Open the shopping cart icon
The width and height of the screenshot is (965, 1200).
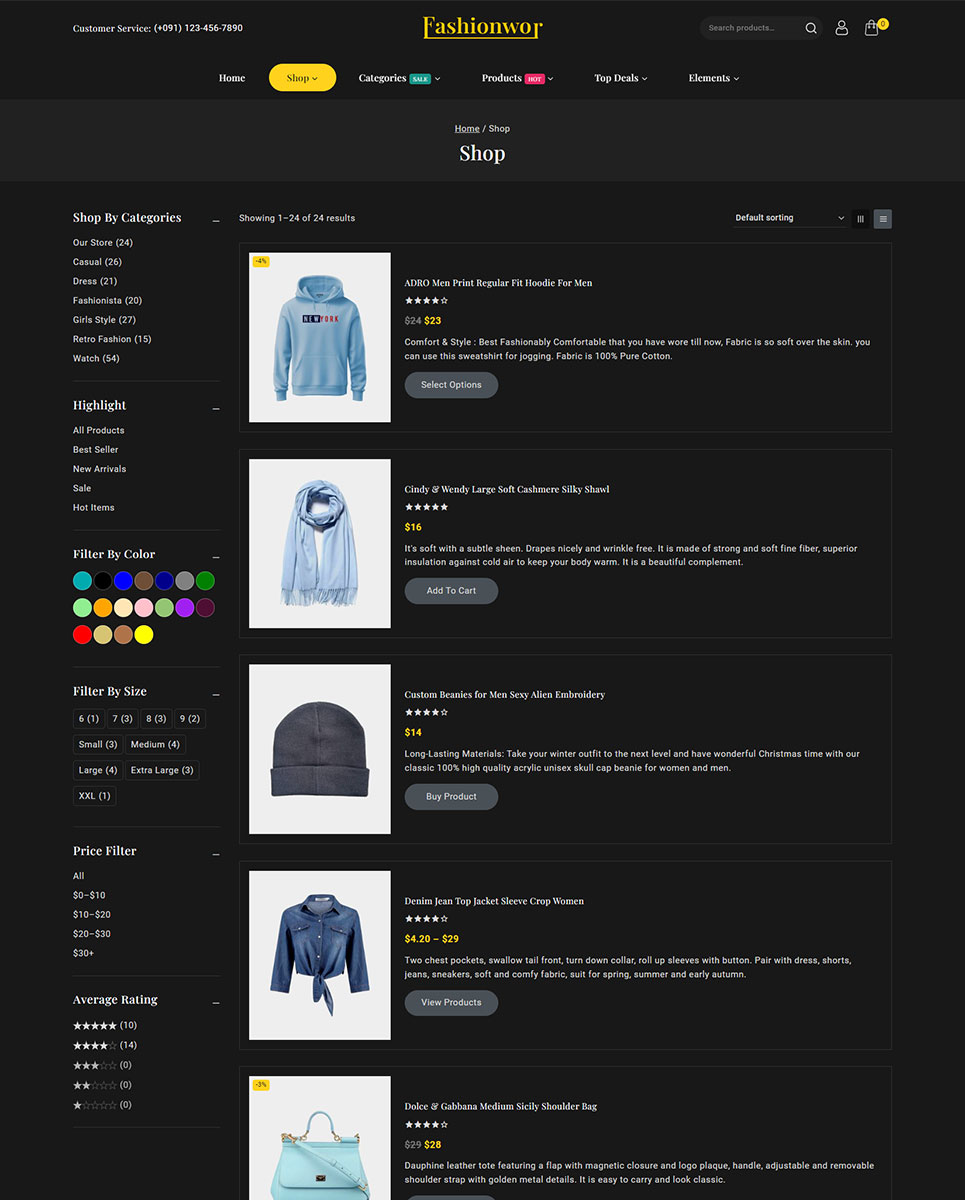pyautogui.click(x=872, y=28)
